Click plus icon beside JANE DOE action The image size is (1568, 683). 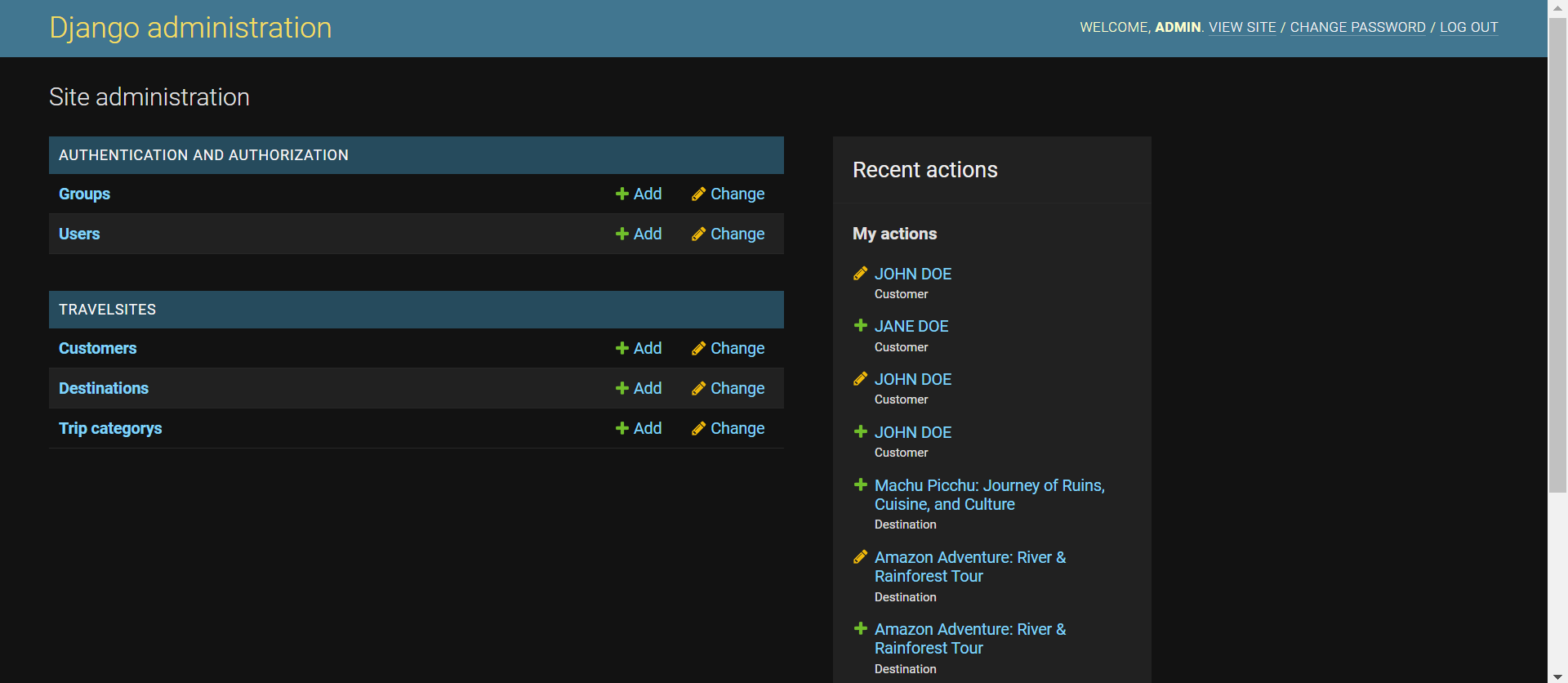[x=860, y=325]
